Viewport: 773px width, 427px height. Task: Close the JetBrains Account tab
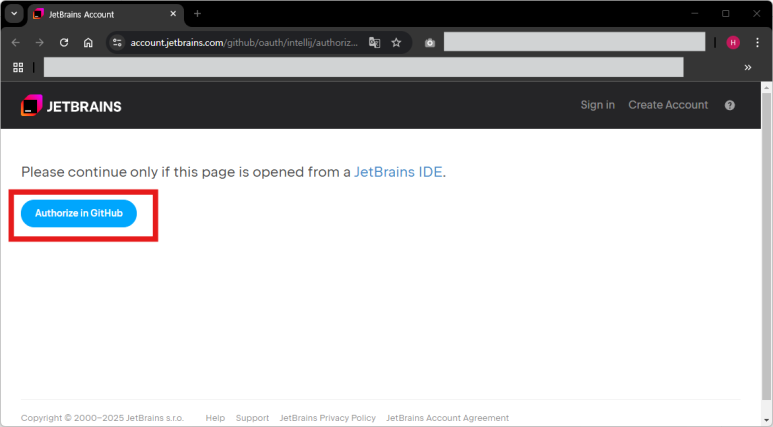point(173,14)
